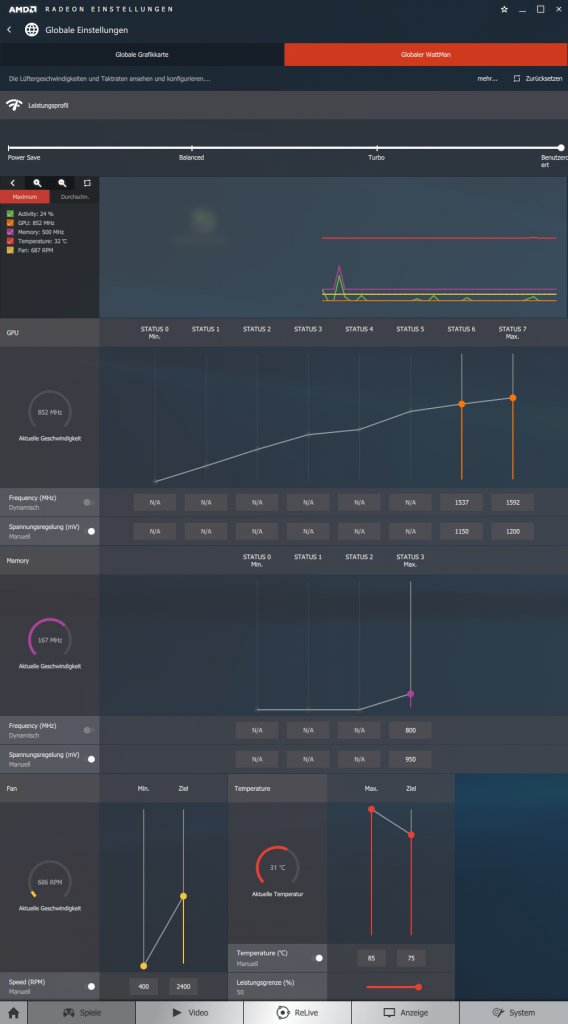Click the GPU Status 7 voltage field 1200
568x1024 pixels.
(x=513, y=531)
